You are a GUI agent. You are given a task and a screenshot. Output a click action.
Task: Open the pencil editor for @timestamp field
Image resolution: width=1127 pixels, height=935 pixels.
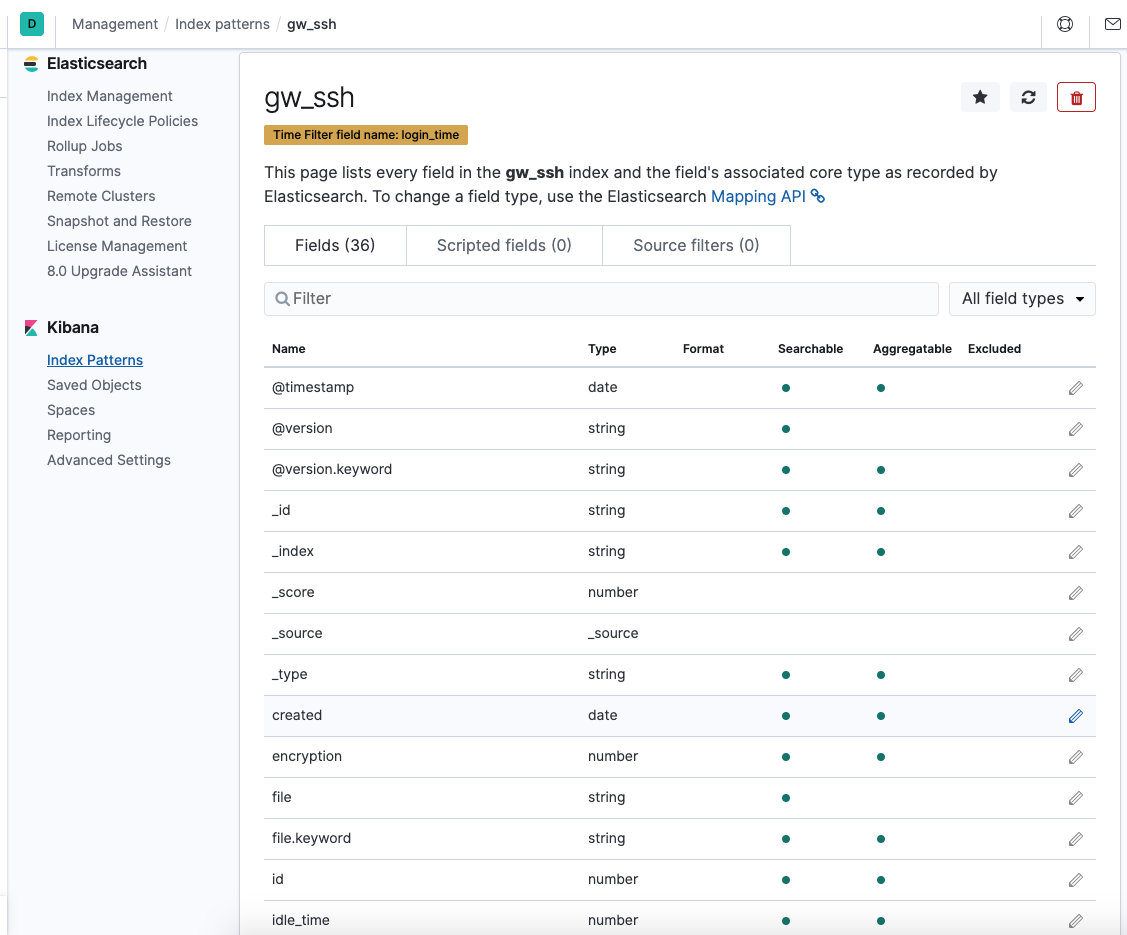[1075, 388]
